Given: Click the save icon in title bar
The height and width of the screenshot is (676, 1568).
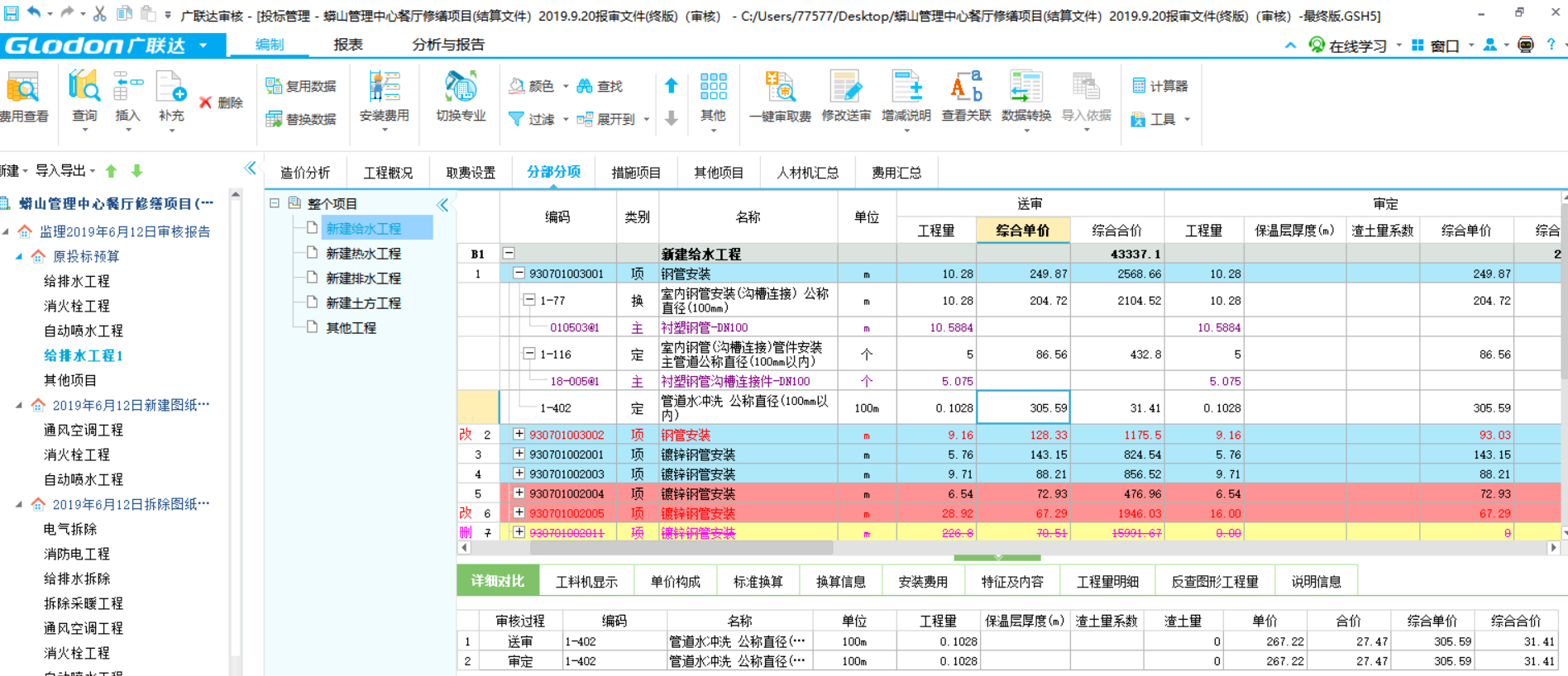Looking at the screenshot, I should click(x=12, y=13).
